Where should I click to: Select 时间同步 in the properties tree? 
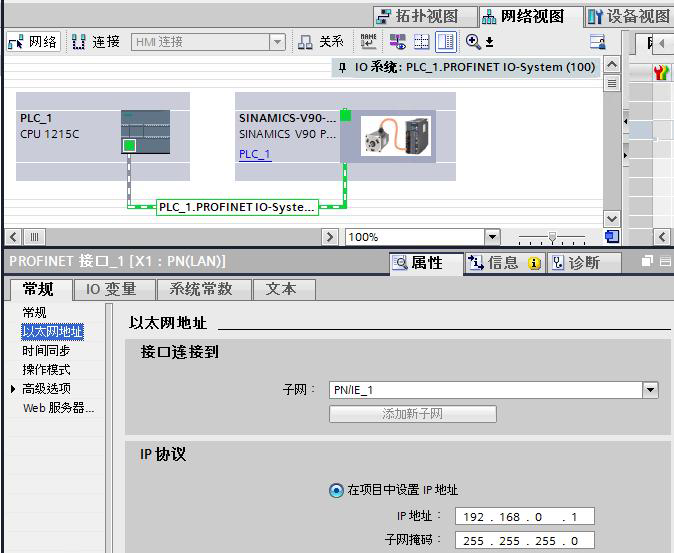coord(46,351)
